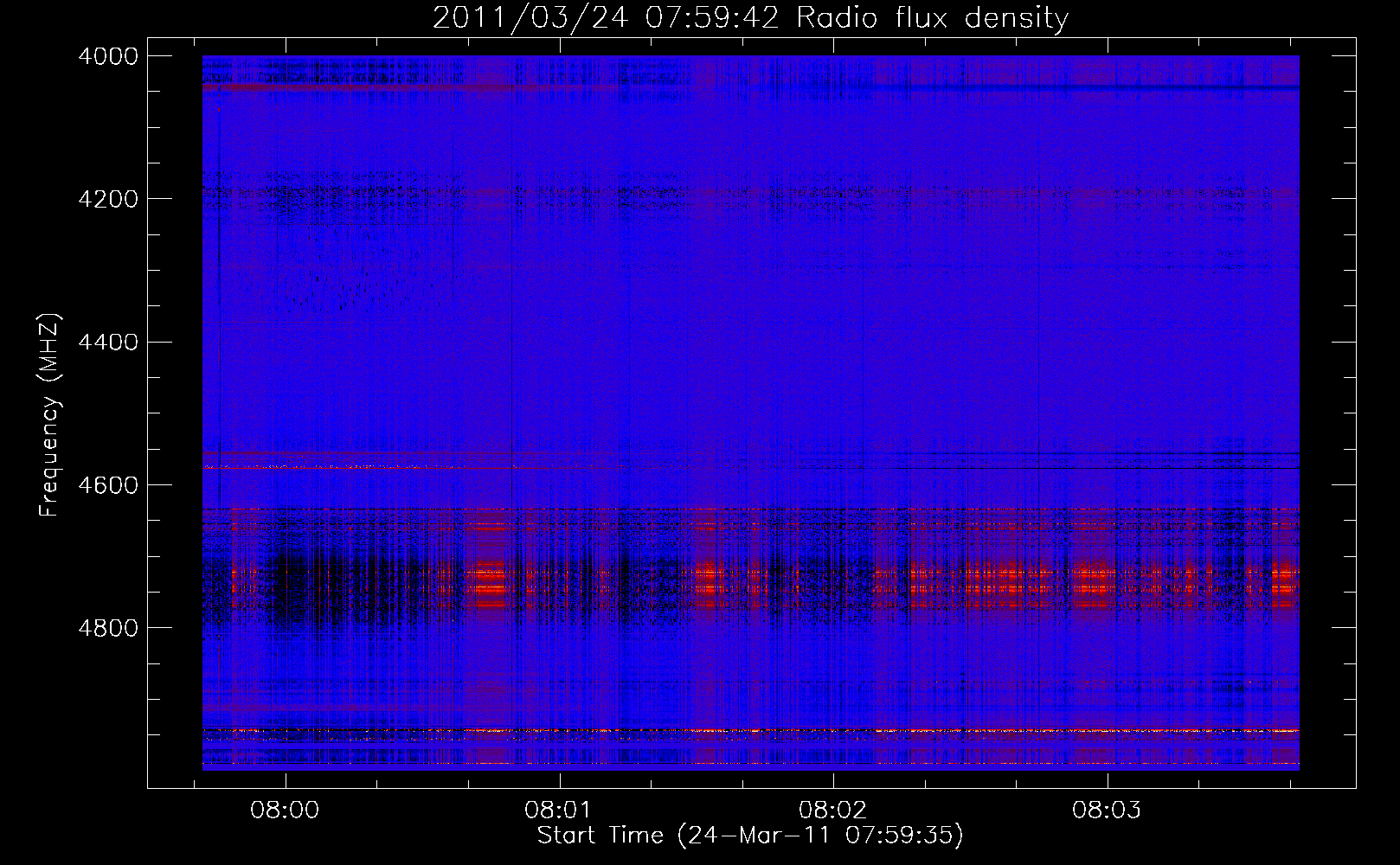Click the 08:02 time tick label
Viewport: 1400px width, 865px height.
click(x=832, y=810)
